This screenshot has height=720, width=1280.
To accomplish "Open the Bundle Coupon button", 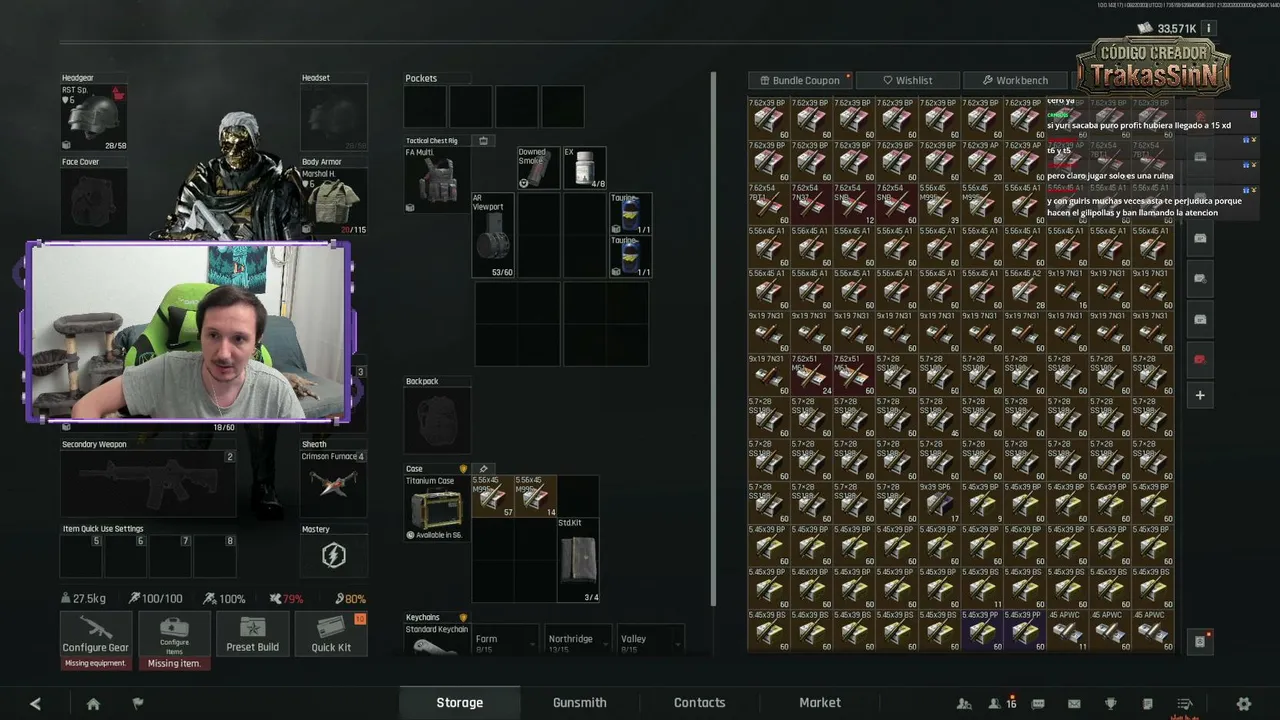I will (801, 80).
